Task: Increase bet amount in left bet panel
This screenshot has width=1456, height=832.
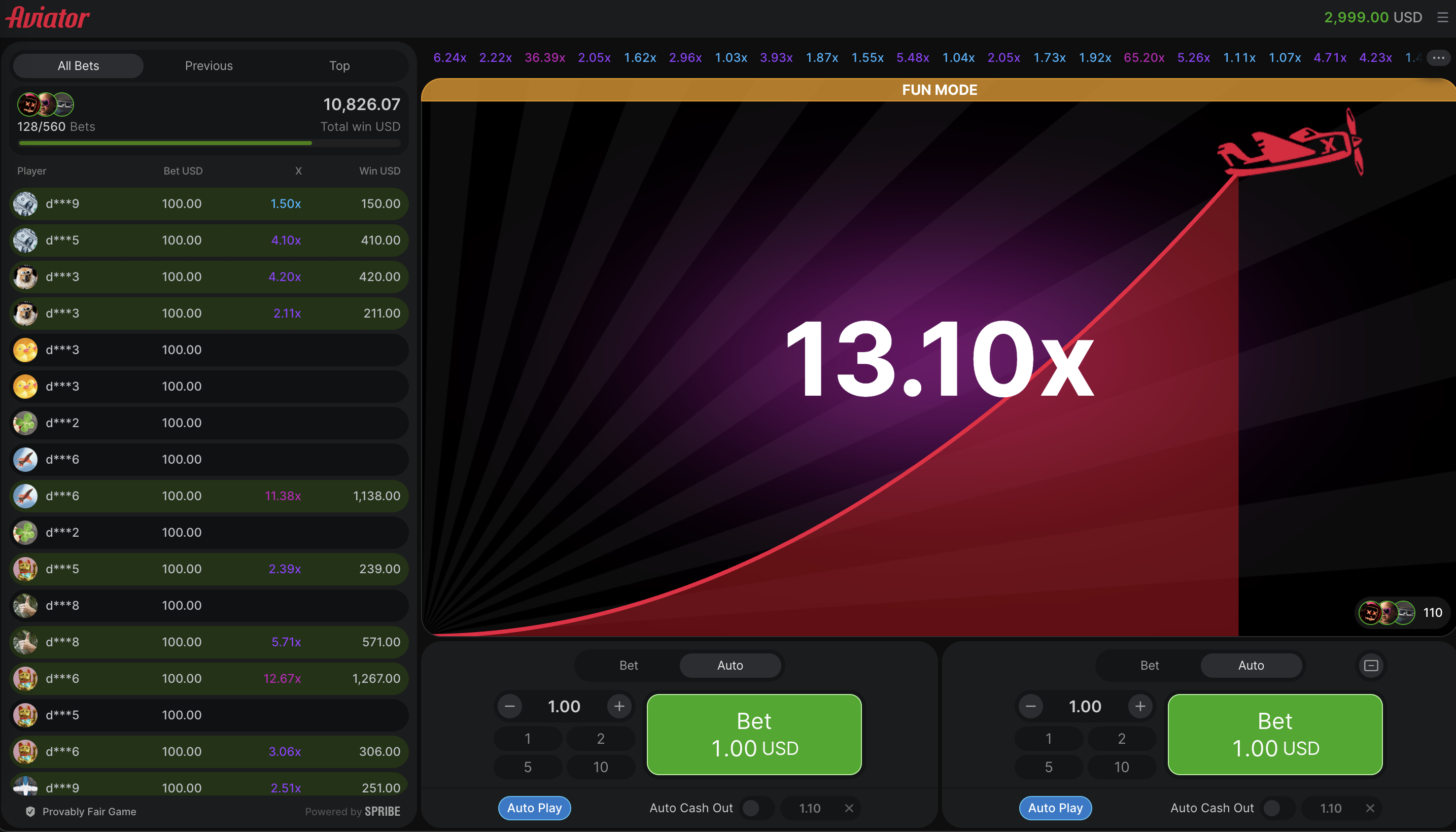Action: tap(619, 706)
